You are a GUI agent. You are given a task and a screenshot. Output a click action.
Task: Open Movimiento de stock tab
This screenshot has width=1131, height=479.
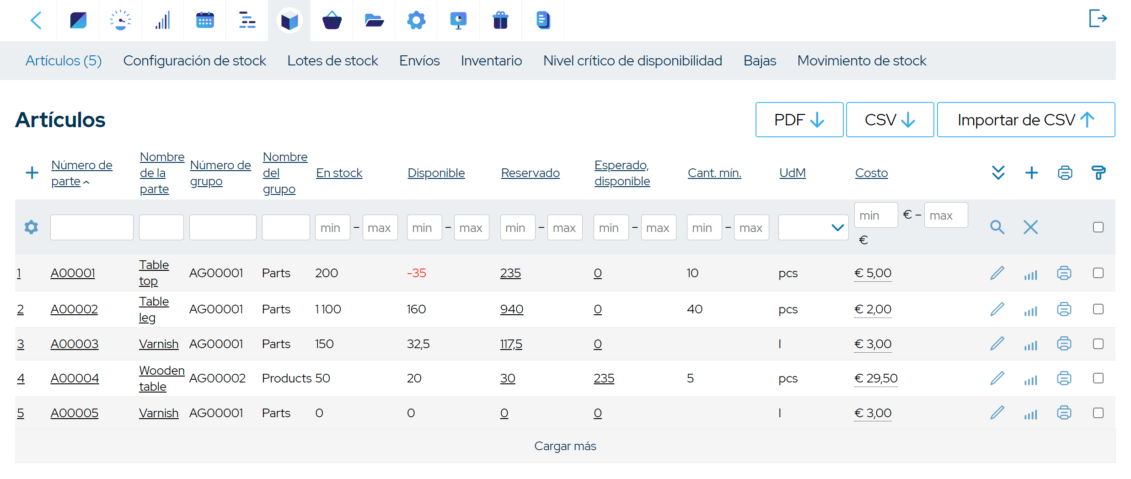[x=862, y=61]
